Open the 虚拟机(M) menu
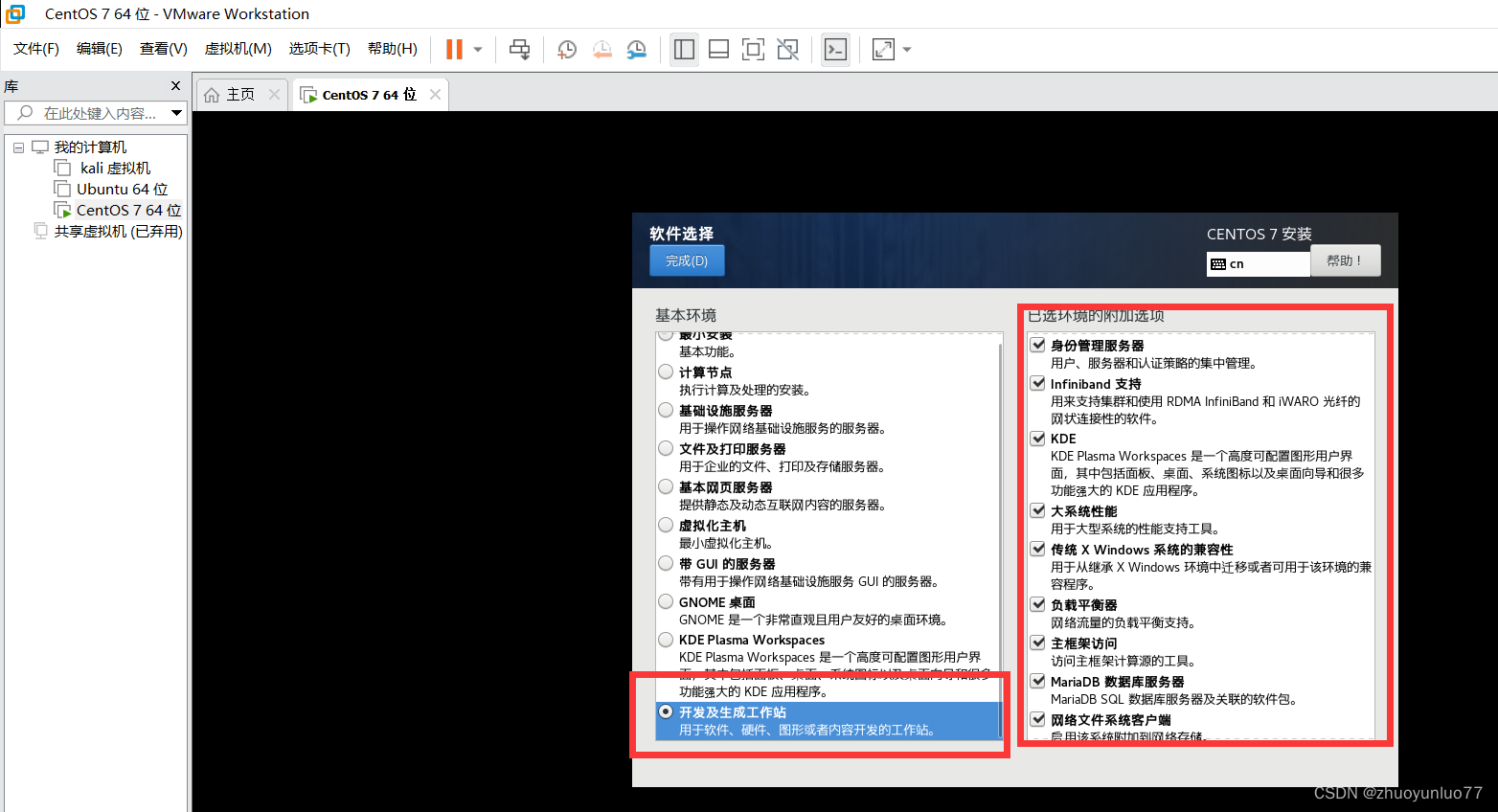 (x=238, y=49)
